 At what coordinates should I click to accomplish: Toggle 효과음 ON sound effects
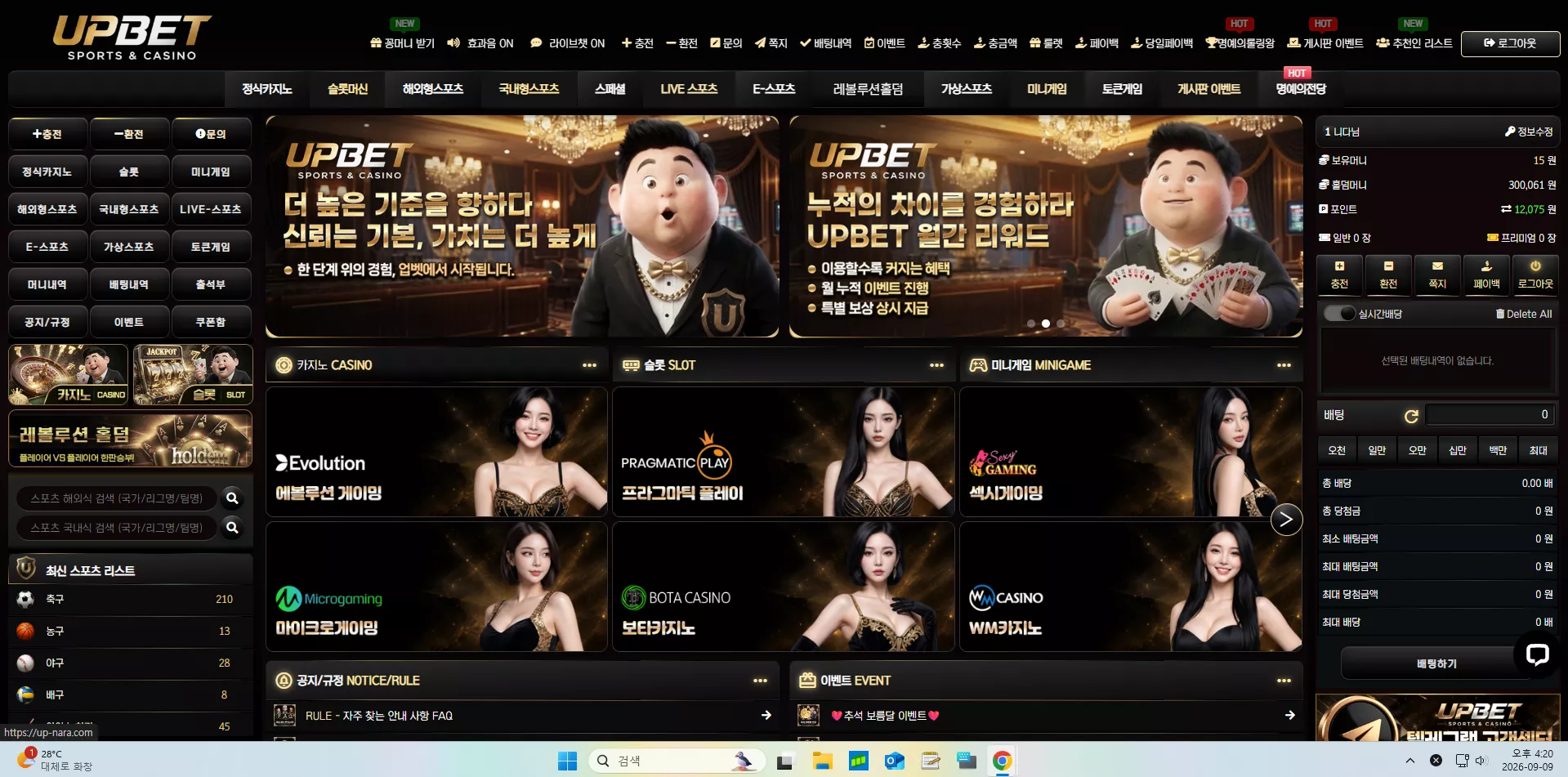pyautogui.click(x=480, y=43)
